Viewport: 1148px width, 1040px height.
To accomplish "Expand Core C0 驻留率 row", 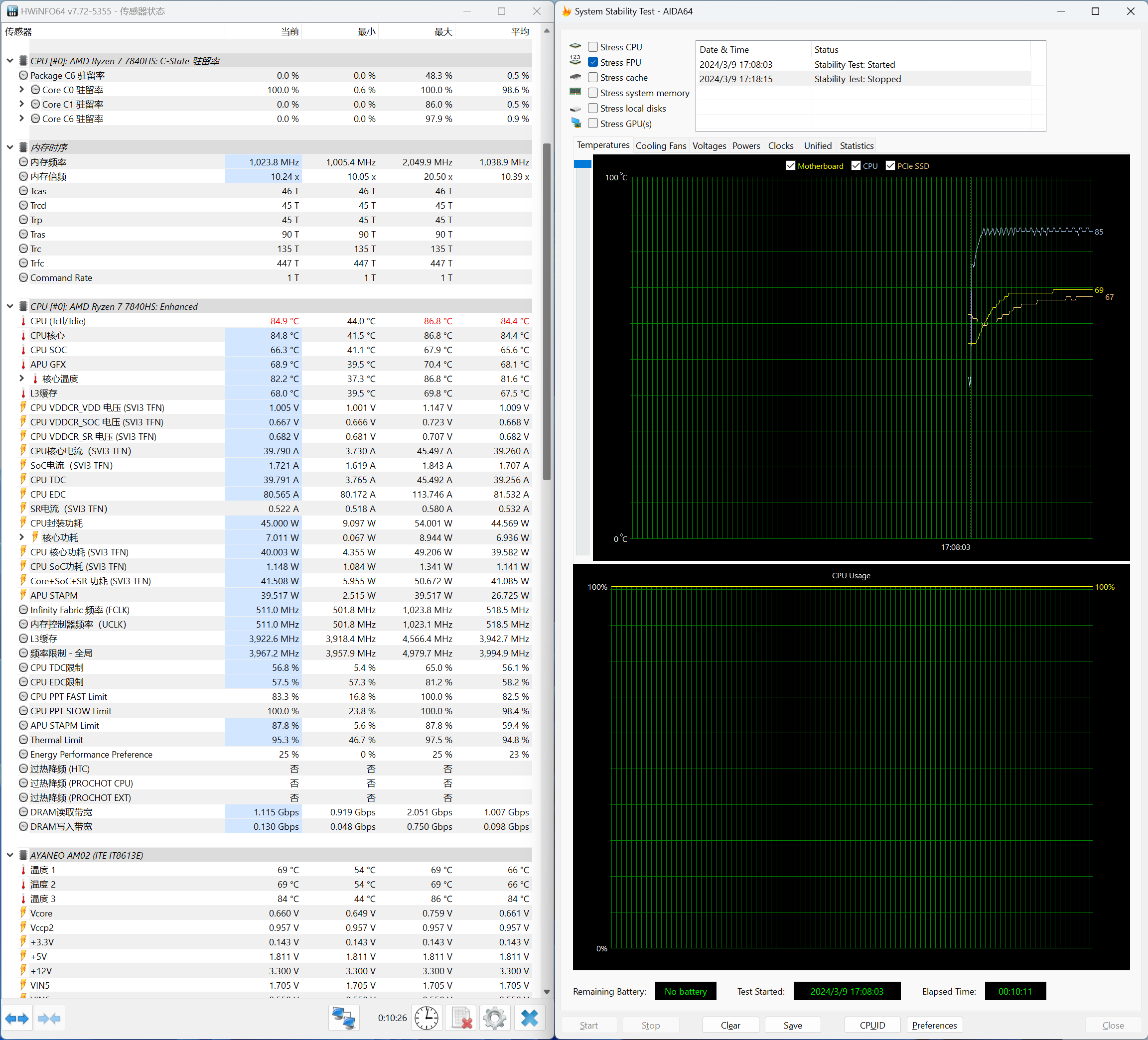I will pos(21,89).
